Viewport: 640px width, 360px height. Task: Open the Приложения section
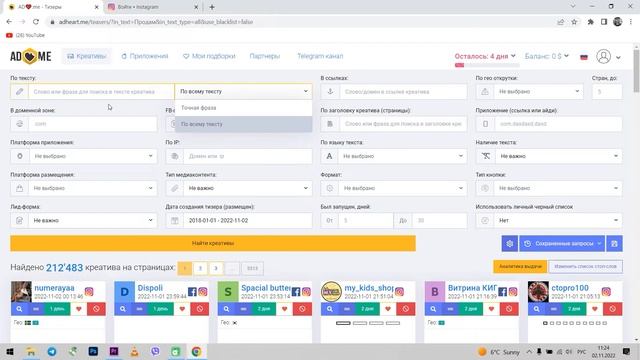[x=145, y=56]
